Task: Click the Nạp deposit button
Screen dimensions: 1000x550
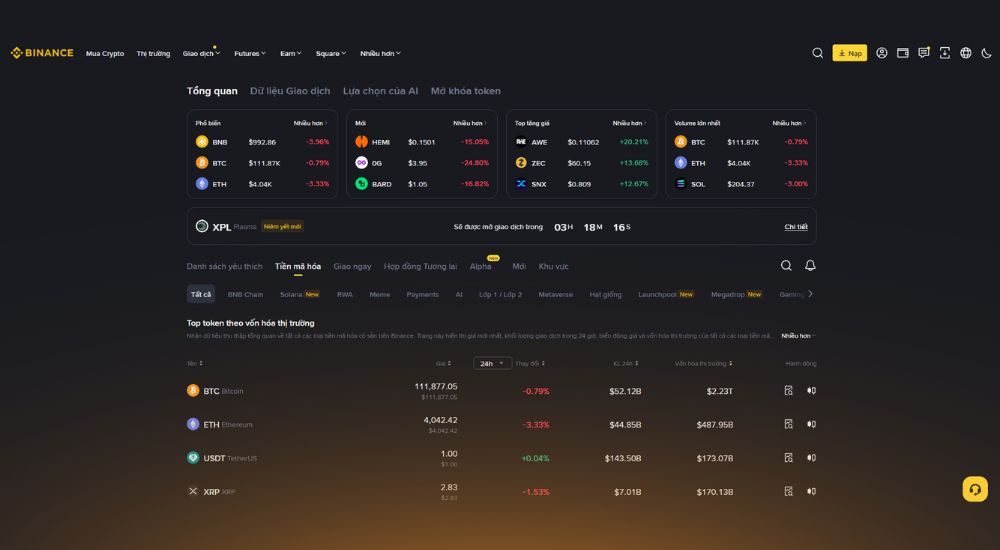Action: tap(849, 53)
